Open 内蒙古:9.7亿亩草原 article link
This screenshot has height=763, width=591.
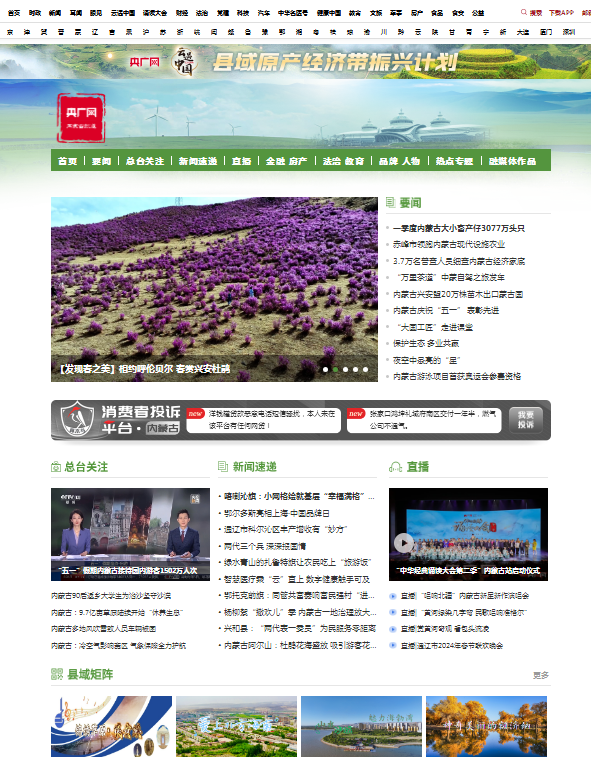[117, 613]
